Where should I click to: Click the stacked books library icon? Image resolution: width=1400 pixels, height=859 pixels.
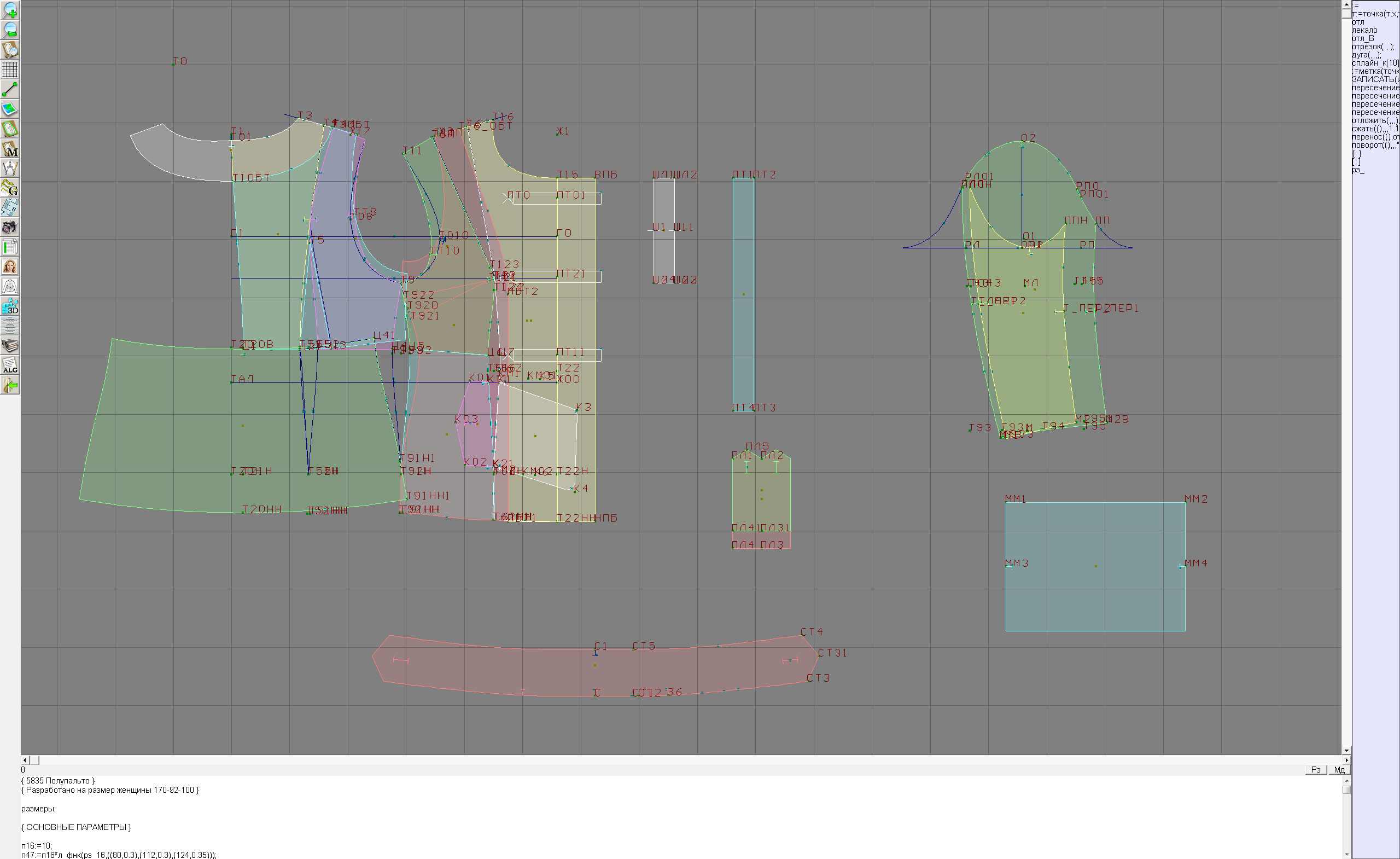[x=10, y=346]
